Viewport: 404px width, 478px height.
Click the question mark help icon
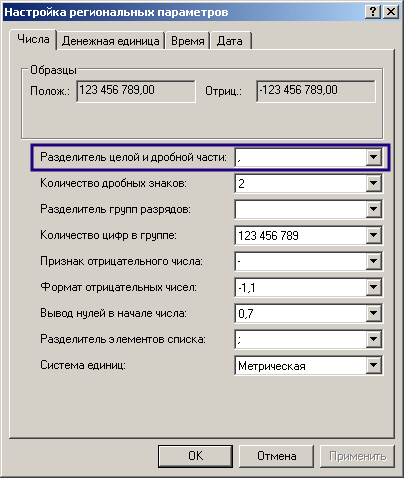(373, 12)
